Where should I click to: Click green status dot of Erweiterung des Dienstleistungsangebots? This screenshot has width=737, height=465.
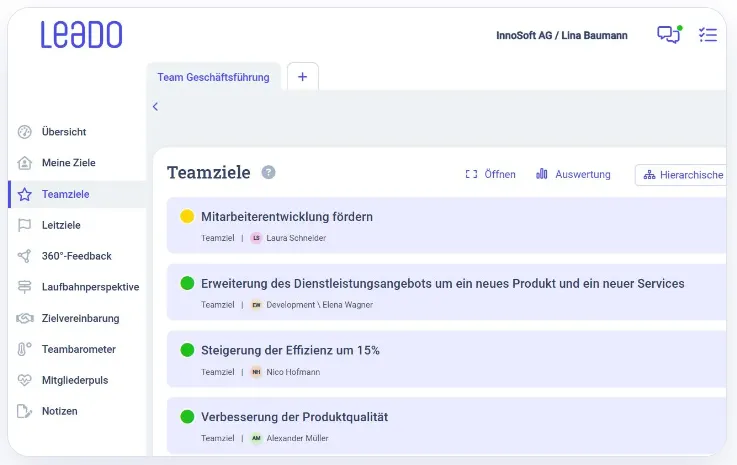coord(187,283)
